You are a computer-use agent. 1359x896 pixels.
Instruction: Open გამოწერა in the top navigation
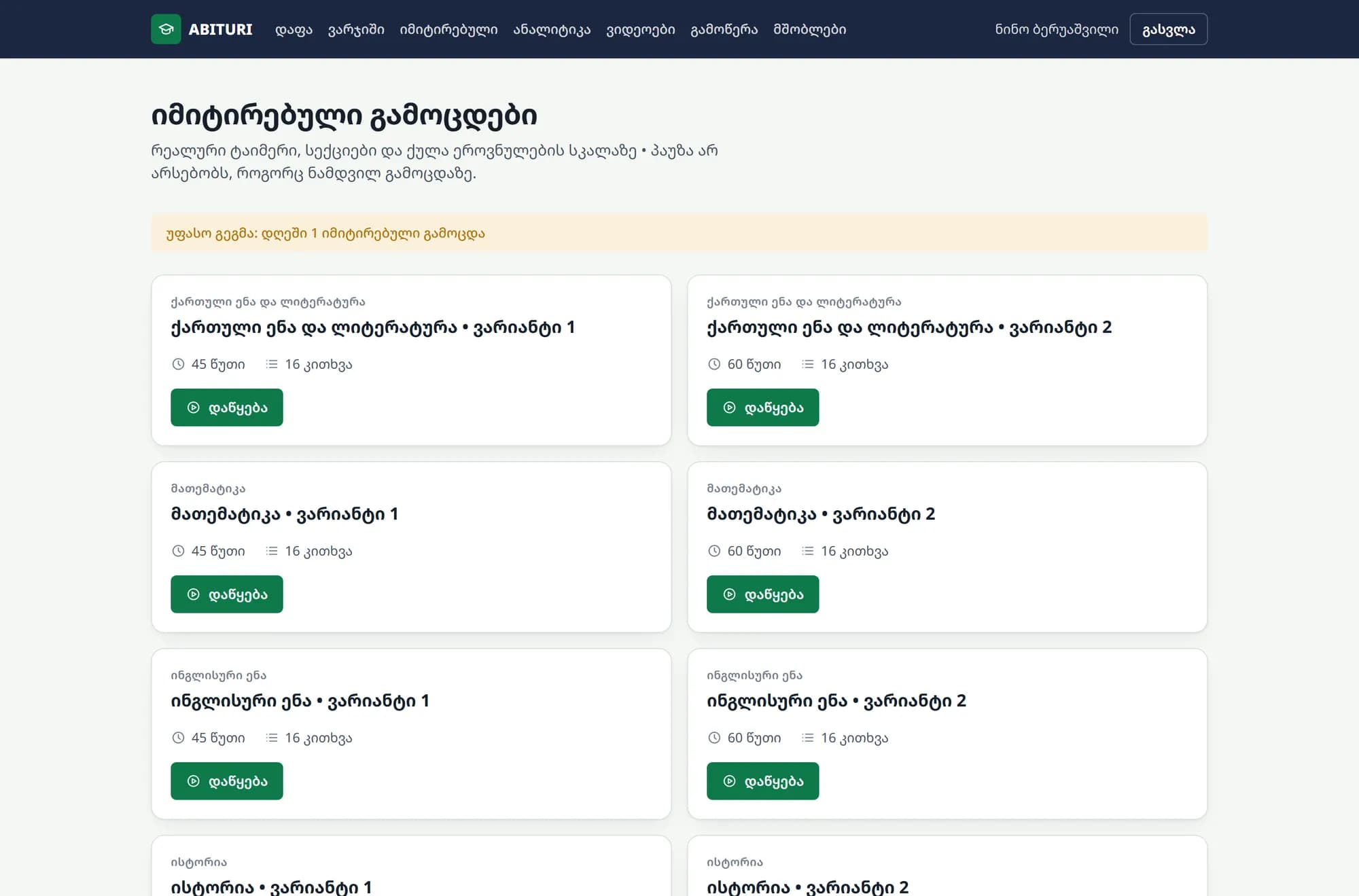pos(724,29)
